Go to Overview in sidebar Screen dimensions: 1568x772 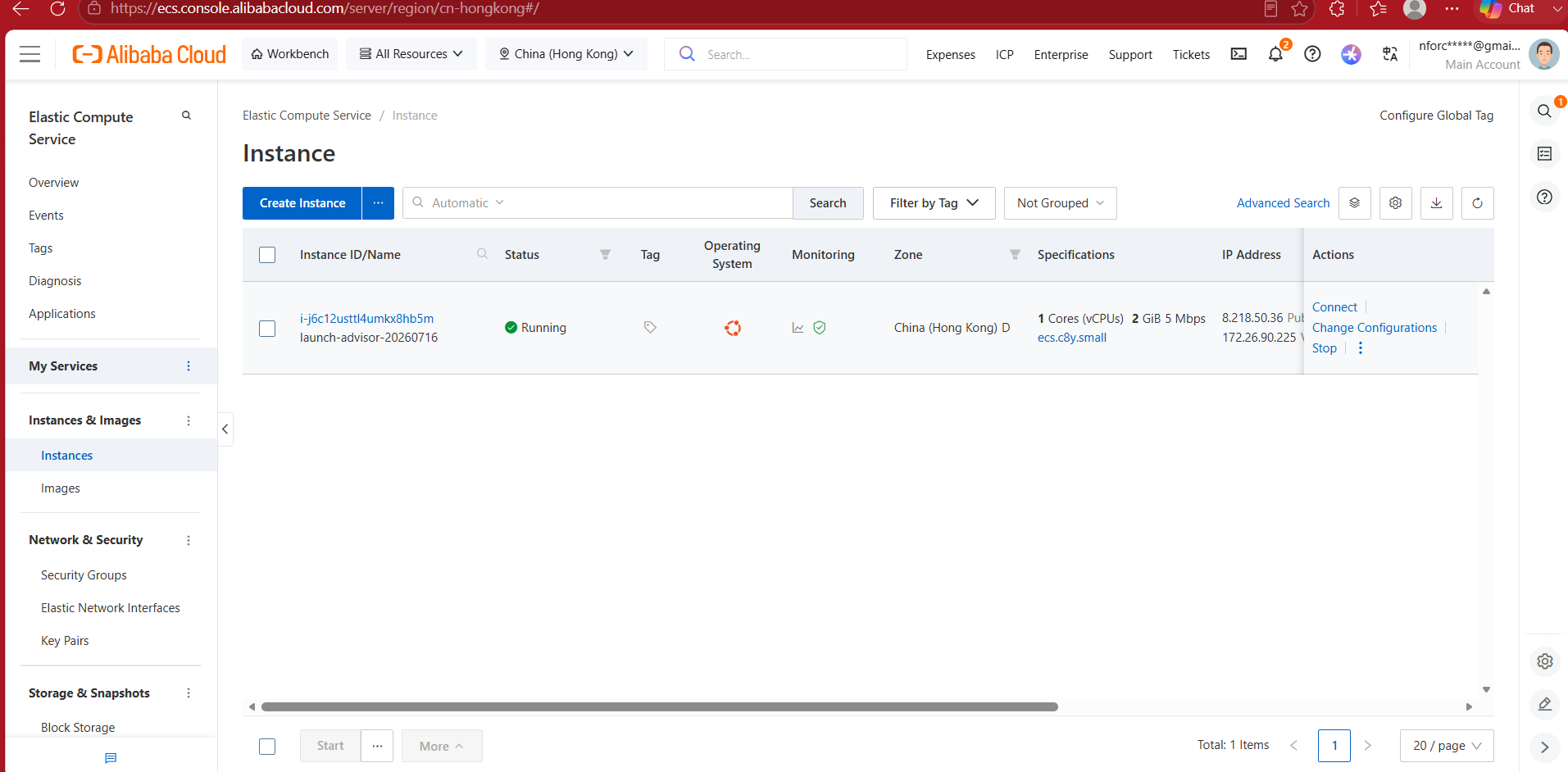tap(54, 183)
